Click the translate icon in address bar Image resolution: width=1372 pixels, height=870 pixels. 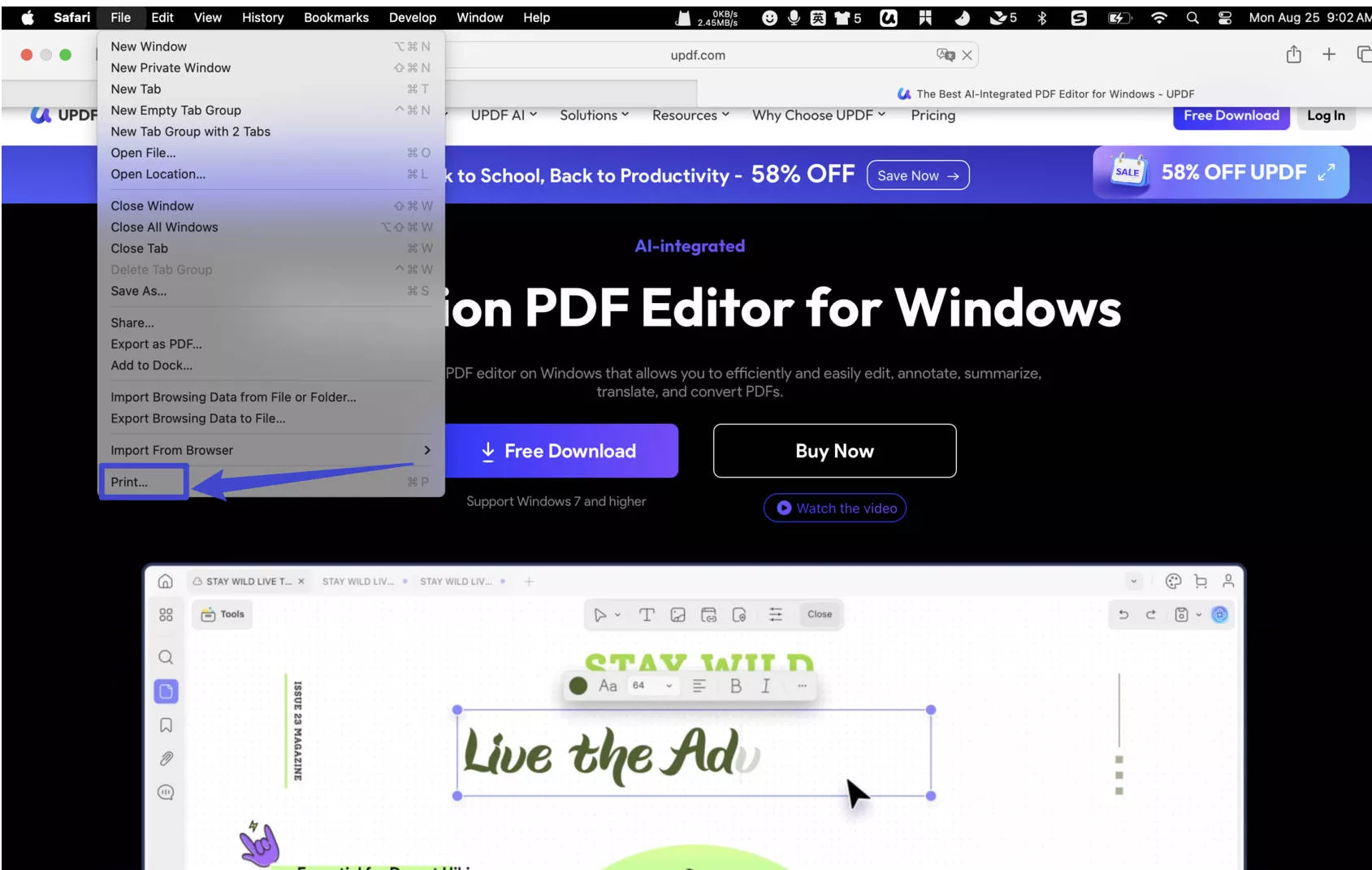click(945, 54)
